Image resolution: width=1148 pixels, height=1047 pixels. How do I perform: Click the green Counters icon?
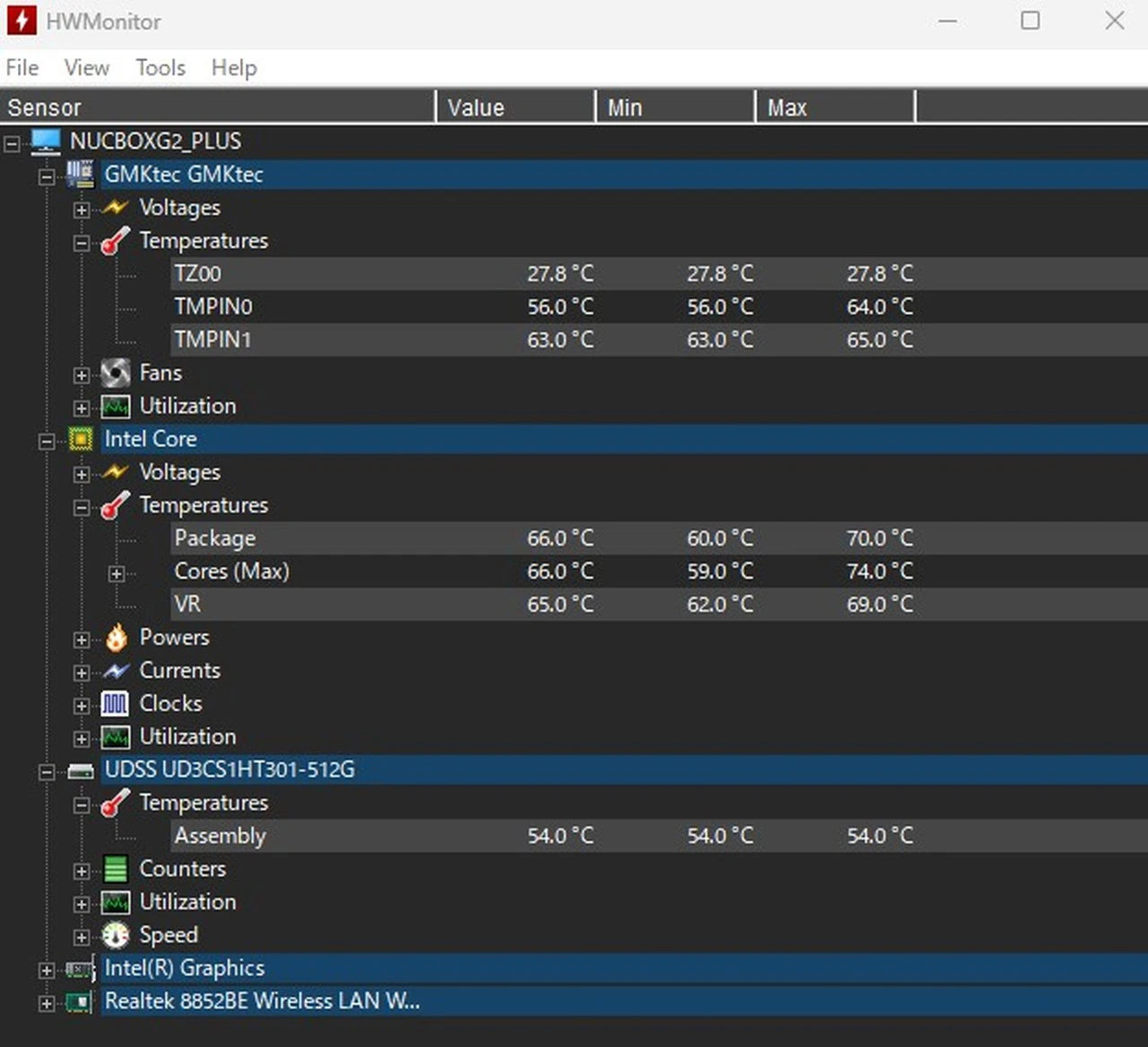click(x=115, y=869)
